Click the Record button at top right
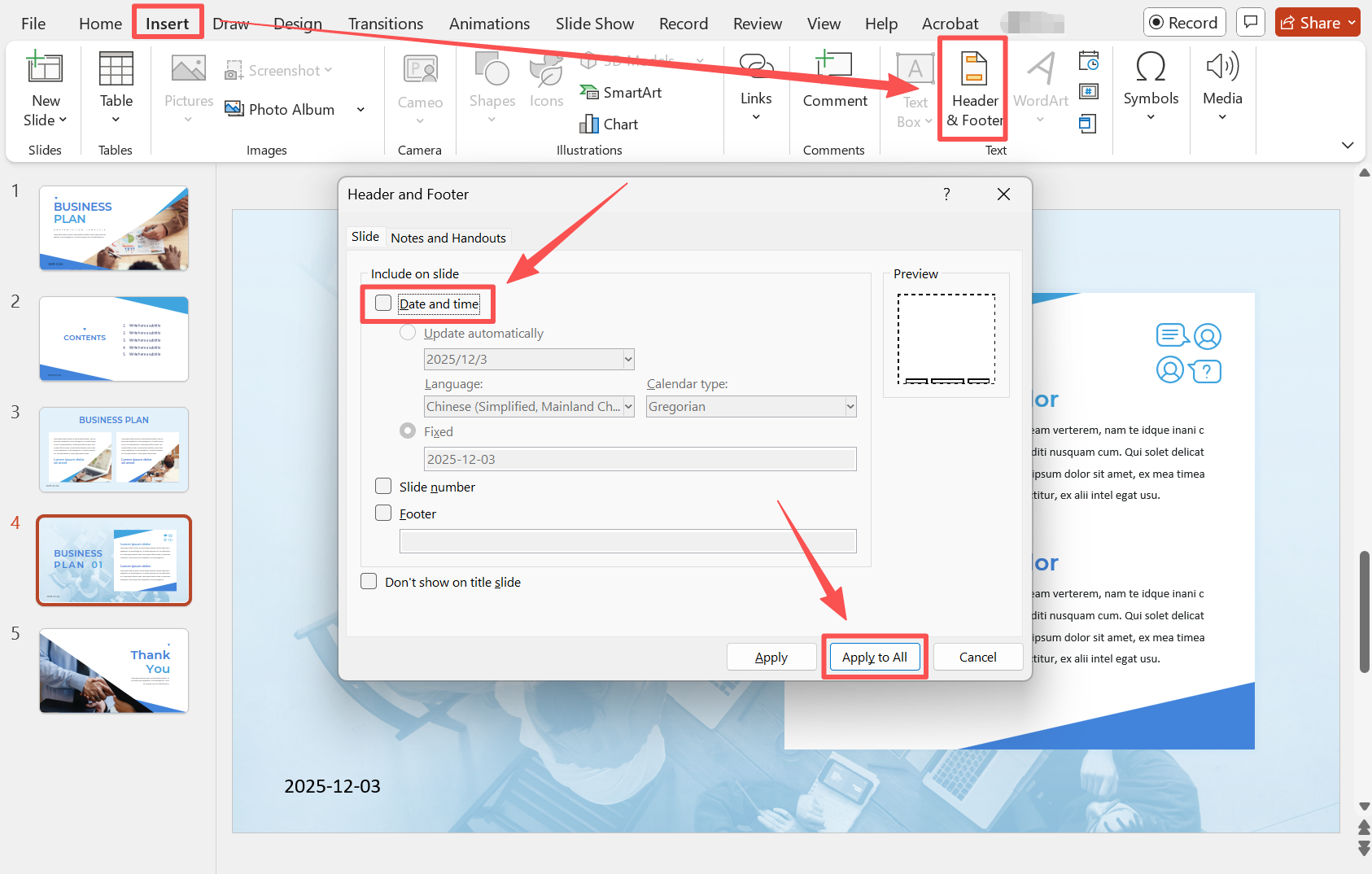The width and height of the screenshot is (1372, 874). point(1184,23)
